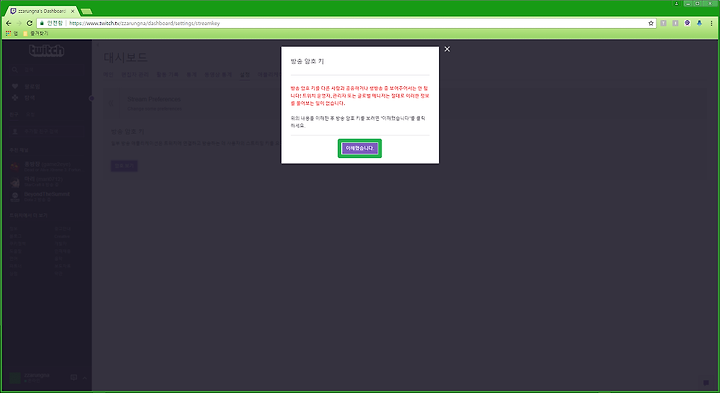This screenshot has height=393, width=720.
Task: Click the purple round extension icon
Action: (687, 23)
